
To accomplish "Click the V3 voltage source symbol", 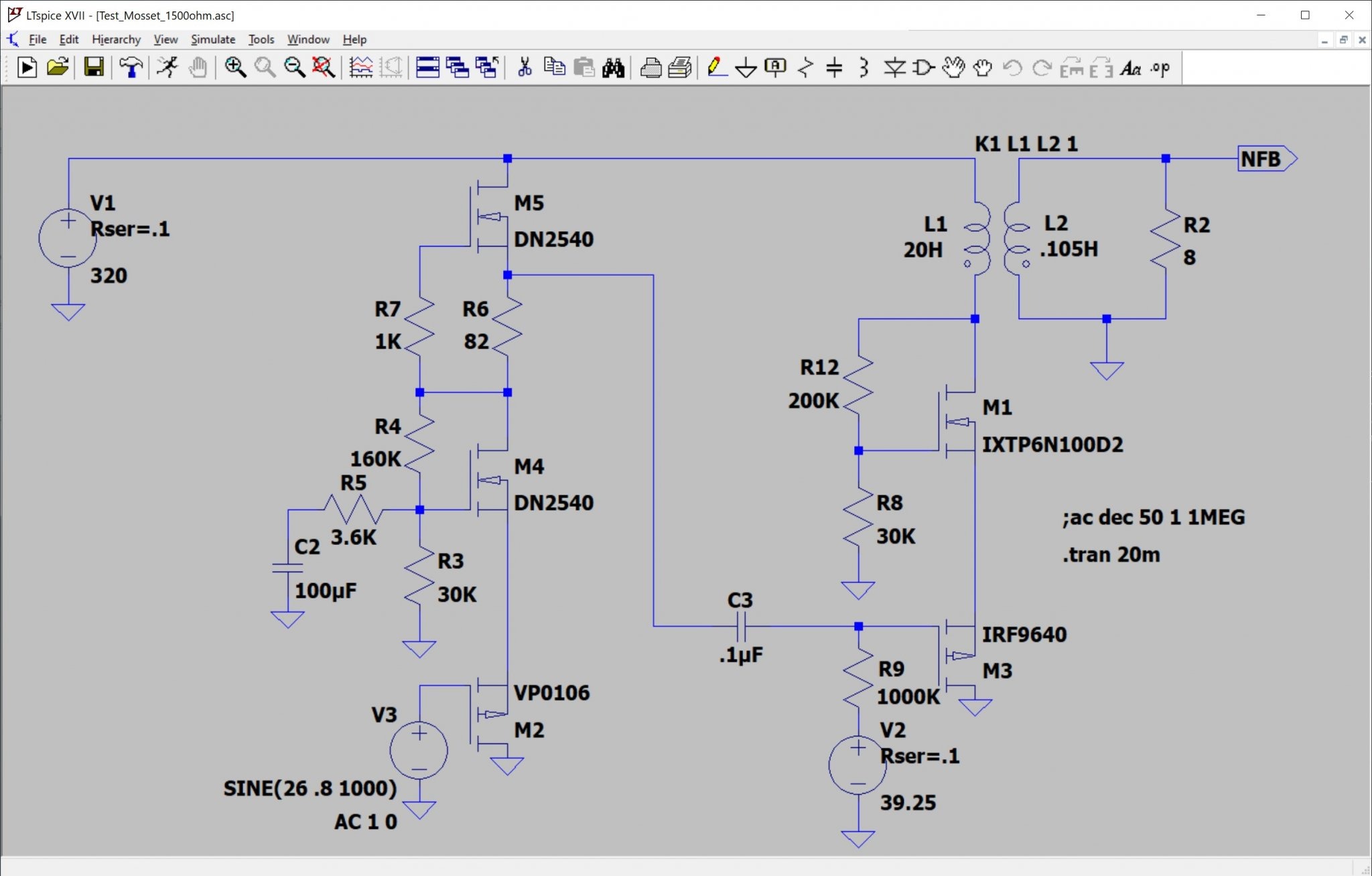I will (419, 750).
